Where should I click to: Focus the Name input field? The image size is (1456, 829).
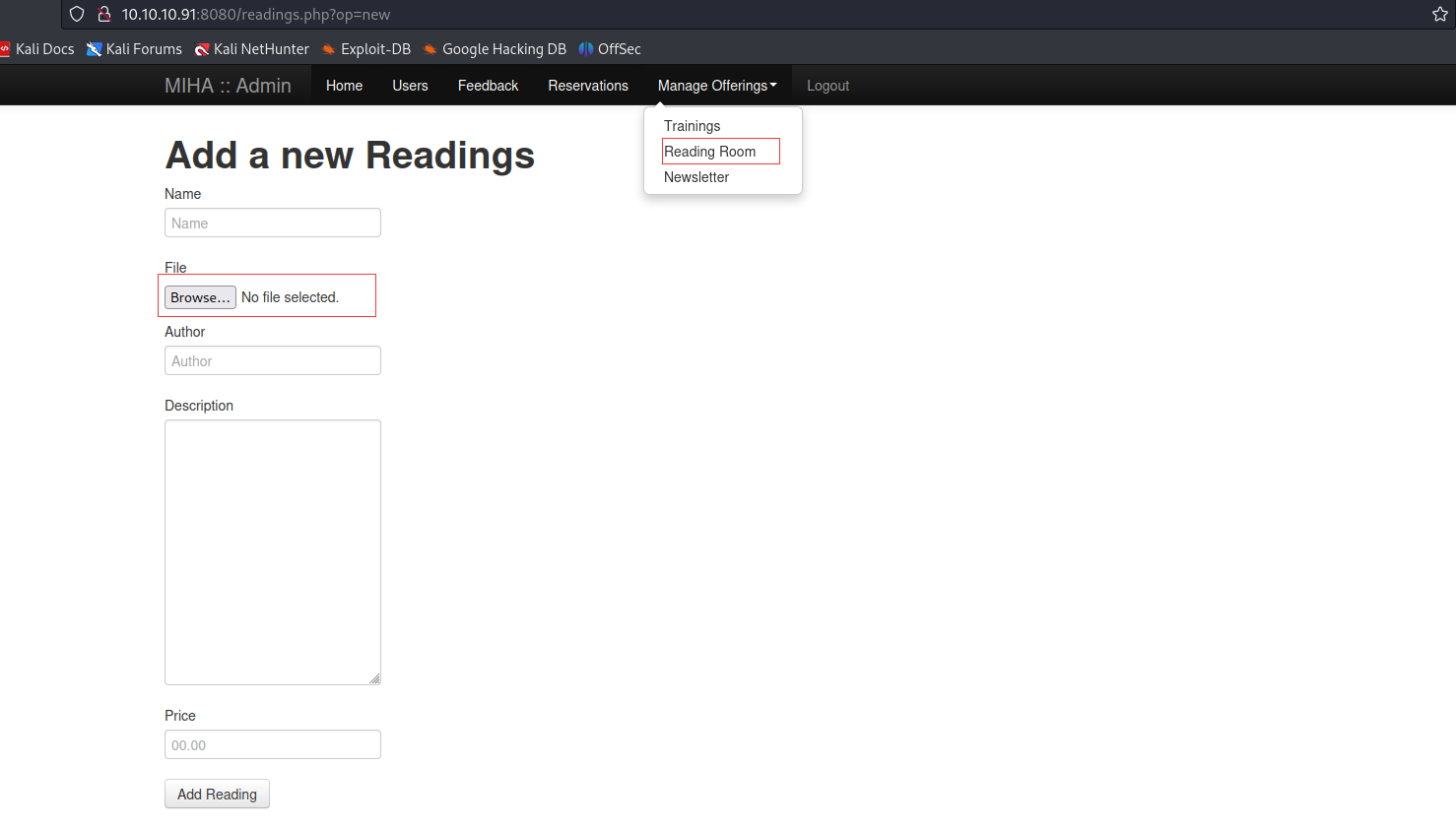[273, 223]
